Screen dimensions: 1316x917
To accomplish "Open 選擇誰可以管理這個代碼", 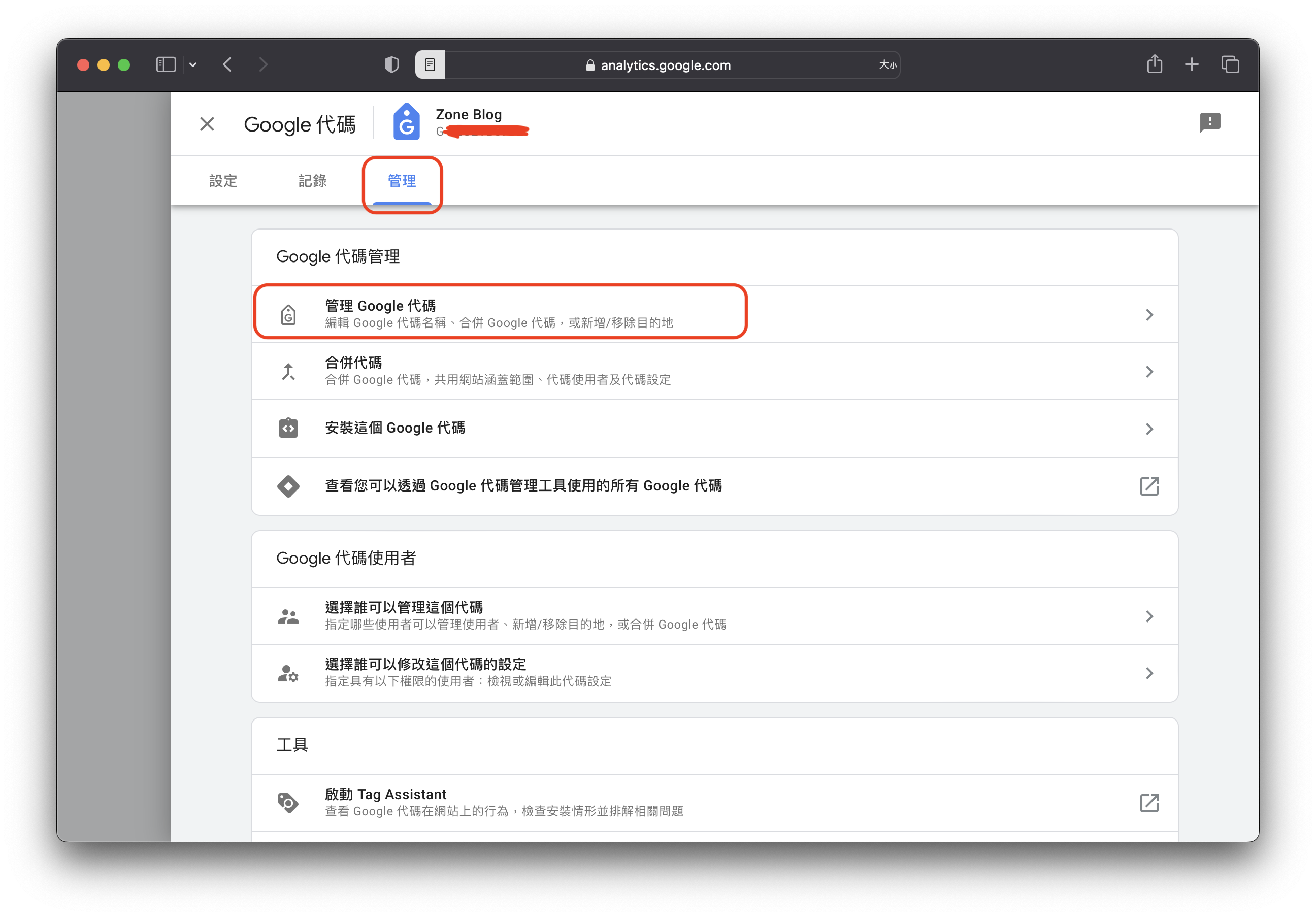I will point(714,616).
